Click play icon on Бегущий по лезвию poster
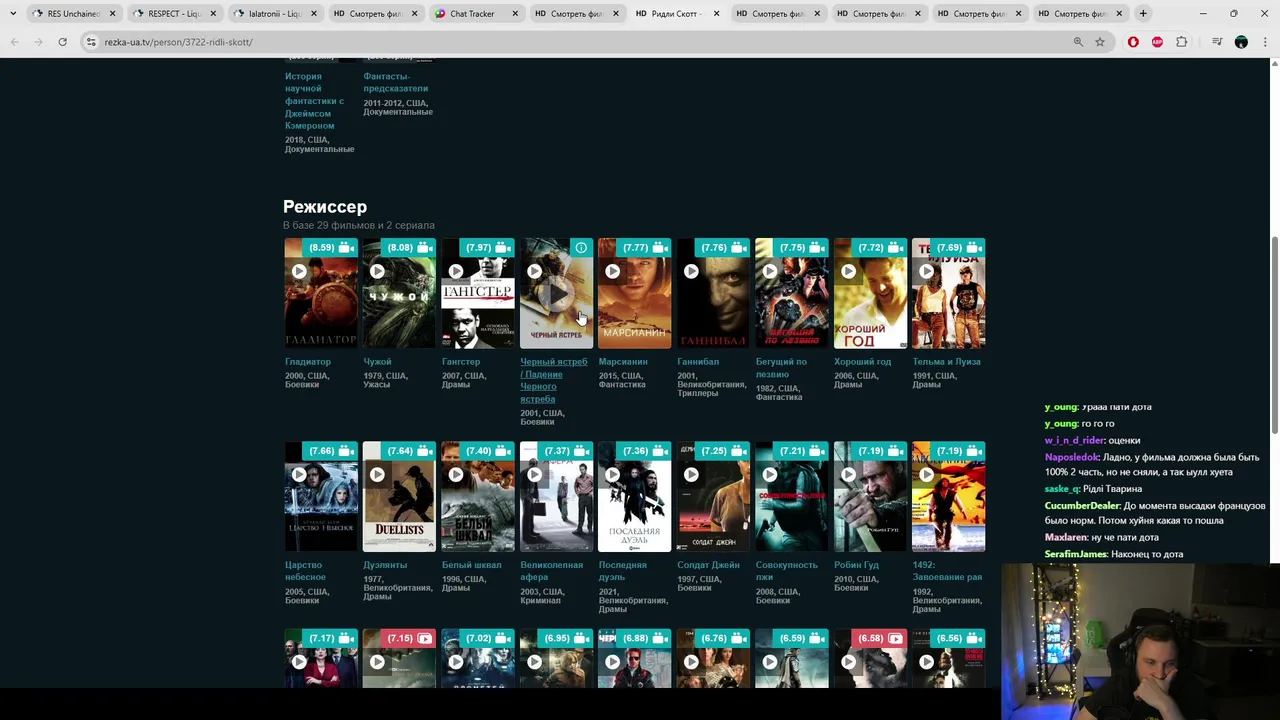1280x720 pixels. pyautogui.click(x=770, y=271)
